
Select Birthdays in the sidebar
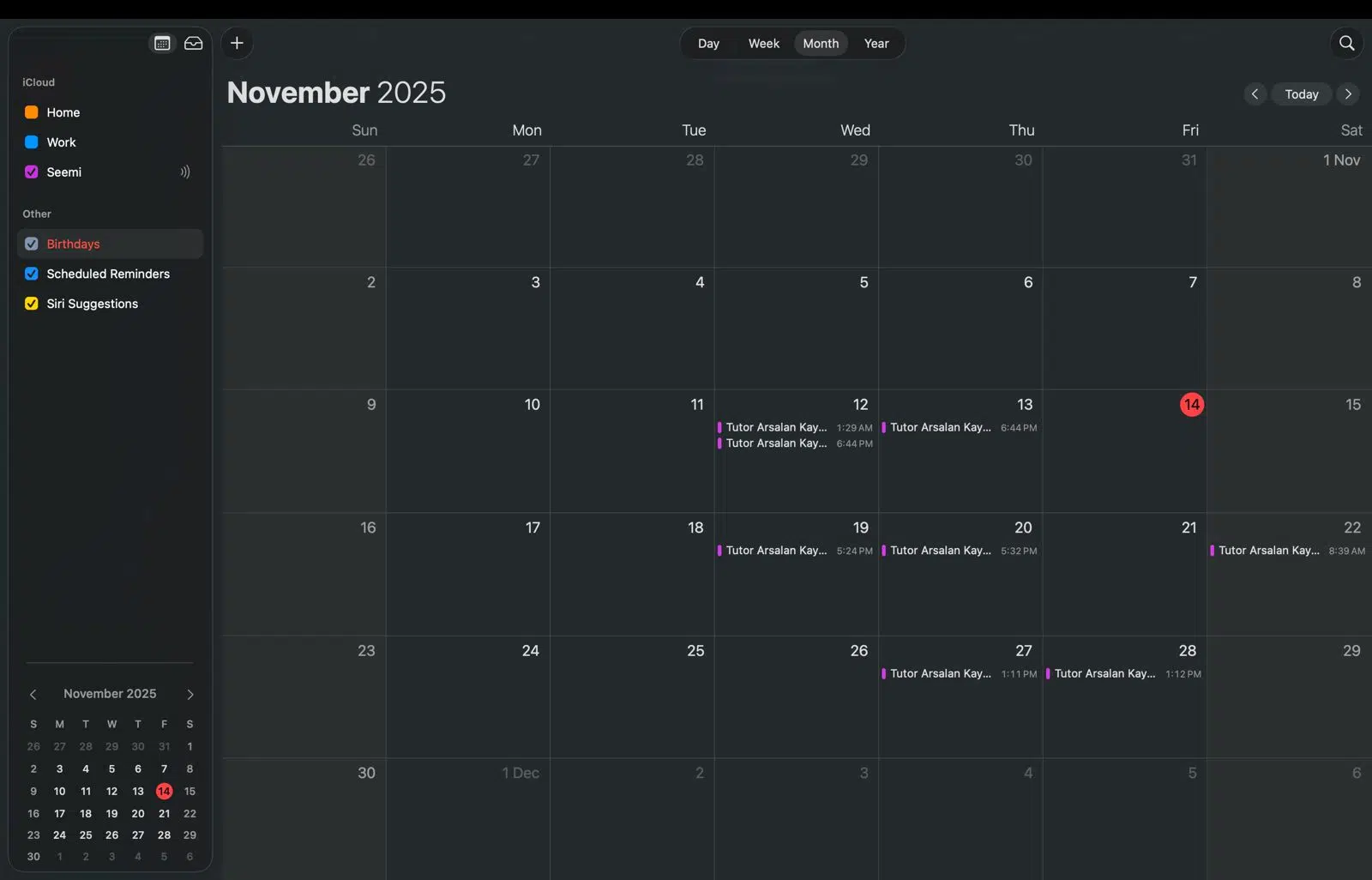(x=73, y=244)
